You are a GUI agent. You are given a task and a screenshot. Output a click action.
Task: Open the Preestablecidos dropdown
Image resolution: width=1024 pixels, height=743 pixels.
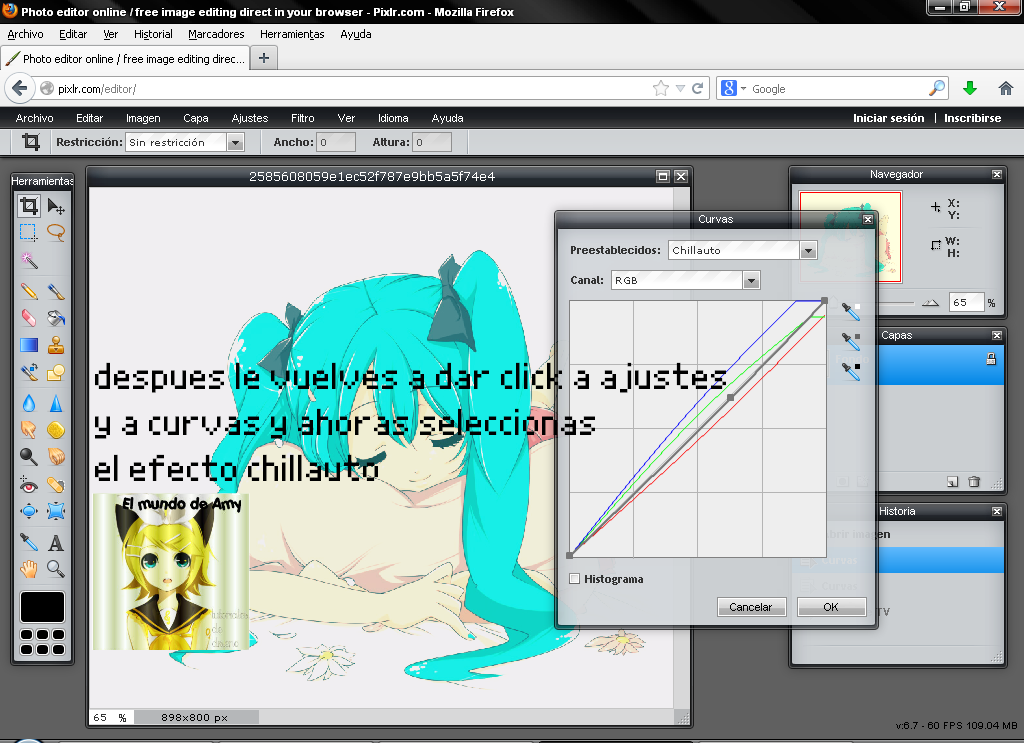tap(808, 250)
